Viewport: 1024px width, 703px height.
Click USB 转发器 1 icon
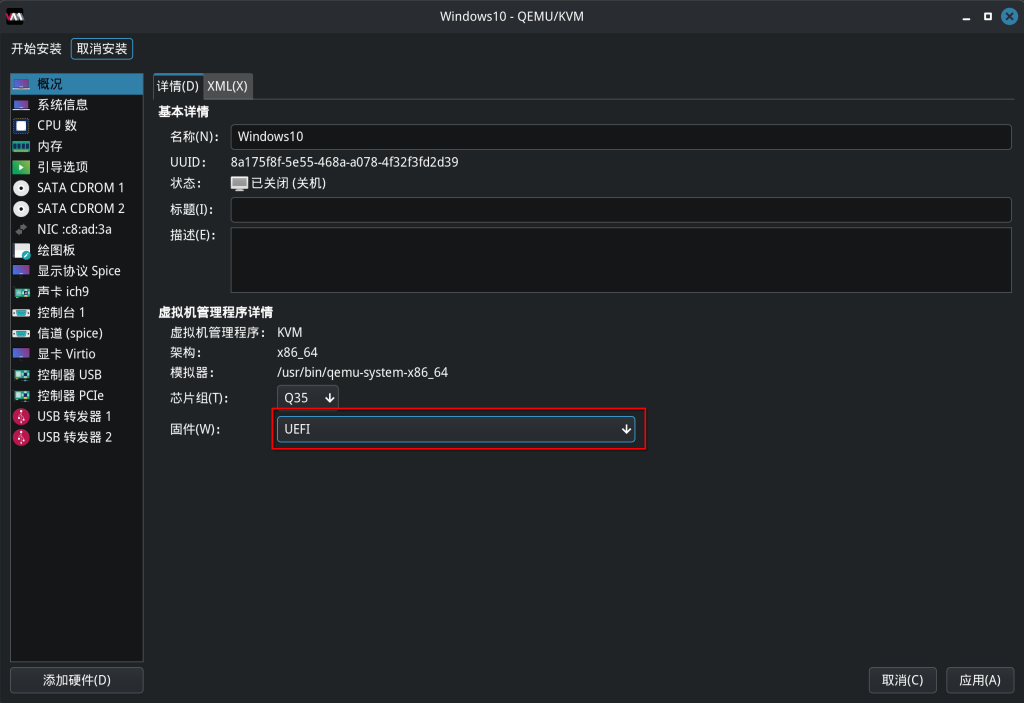click(21, 416)
